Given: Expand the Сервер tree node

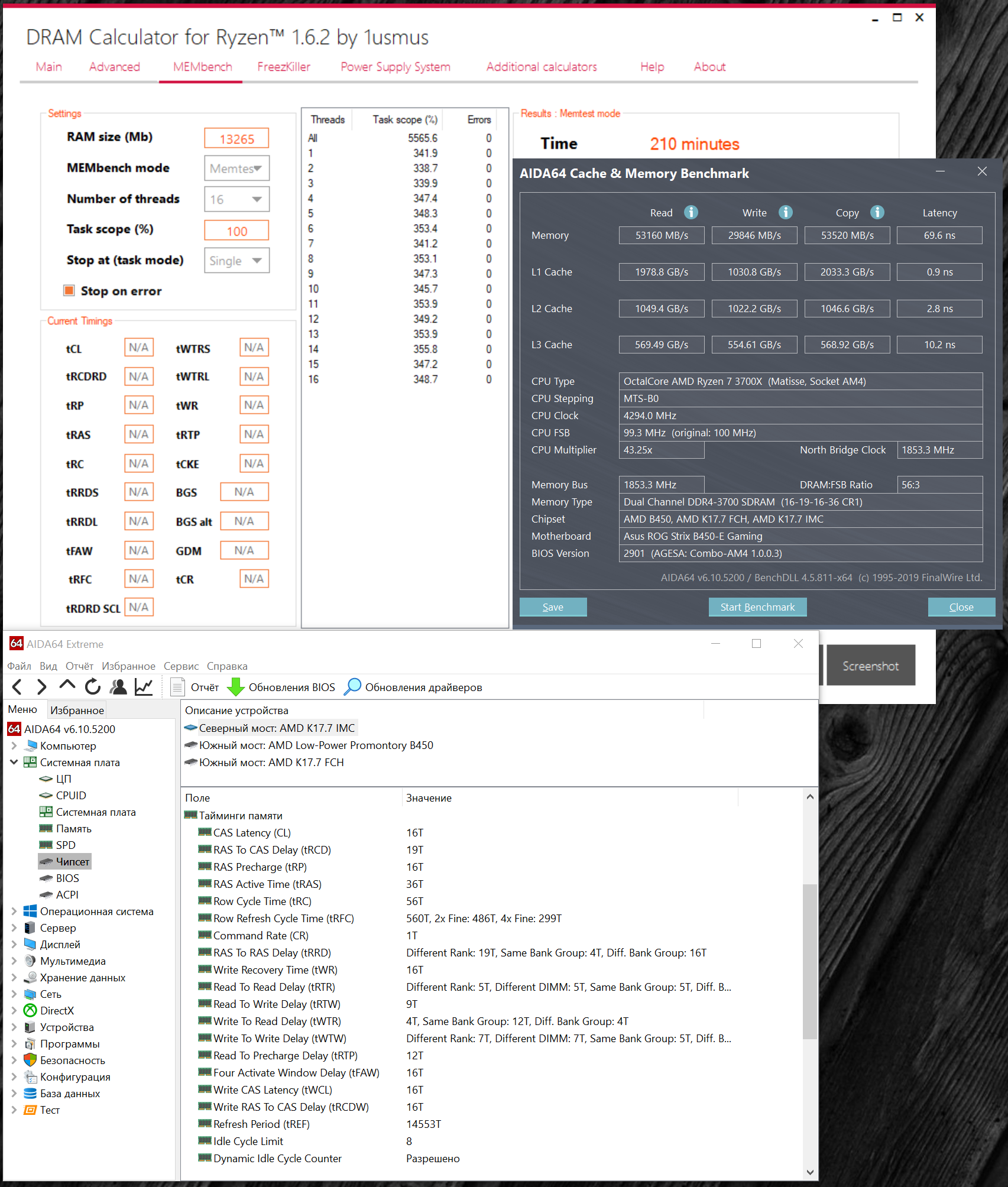Looking at the screenshot, I should point(14,928).
